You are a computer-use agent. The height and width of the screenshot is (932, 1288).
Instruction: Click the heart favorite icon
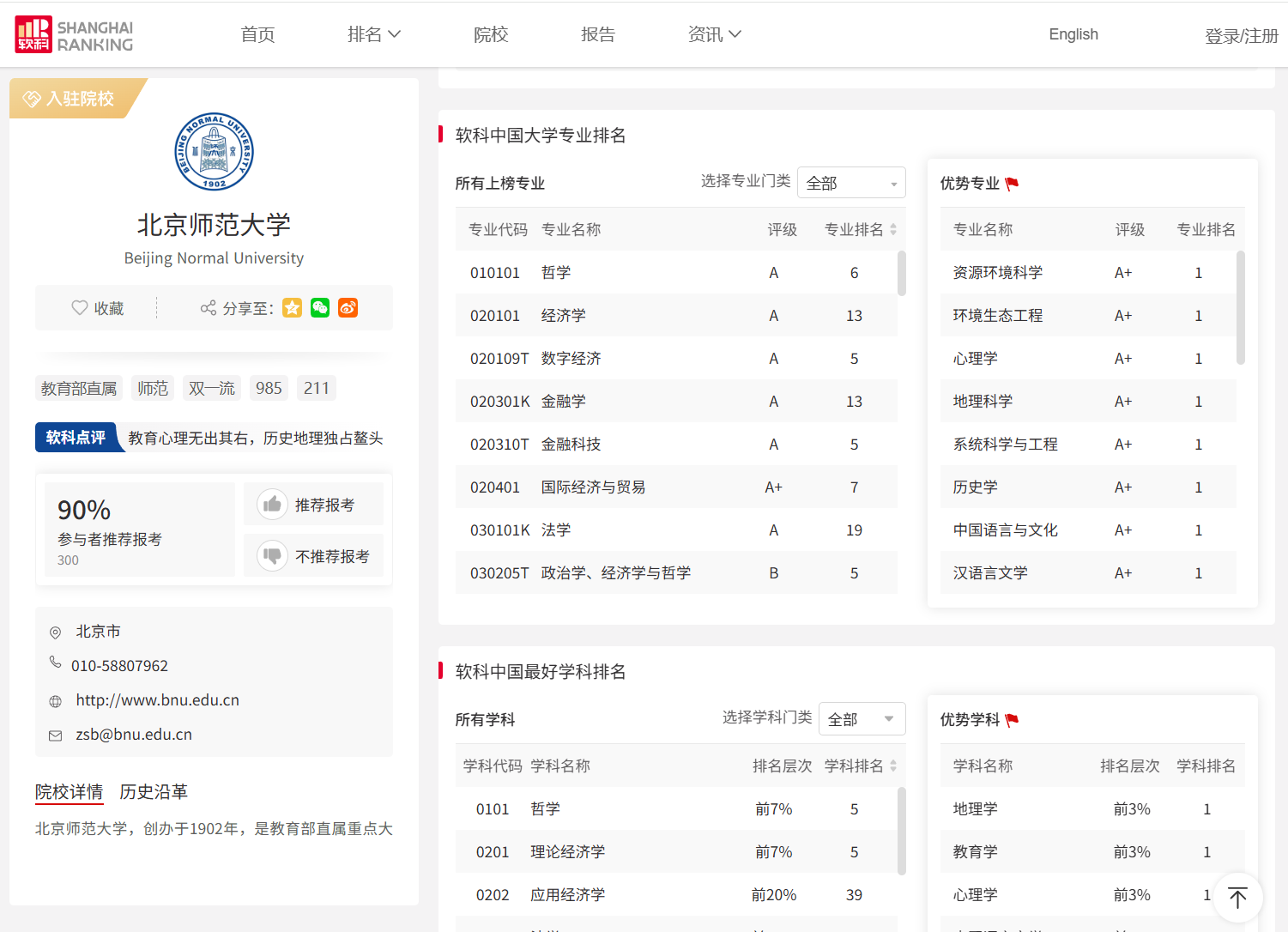tap(80, 307)
